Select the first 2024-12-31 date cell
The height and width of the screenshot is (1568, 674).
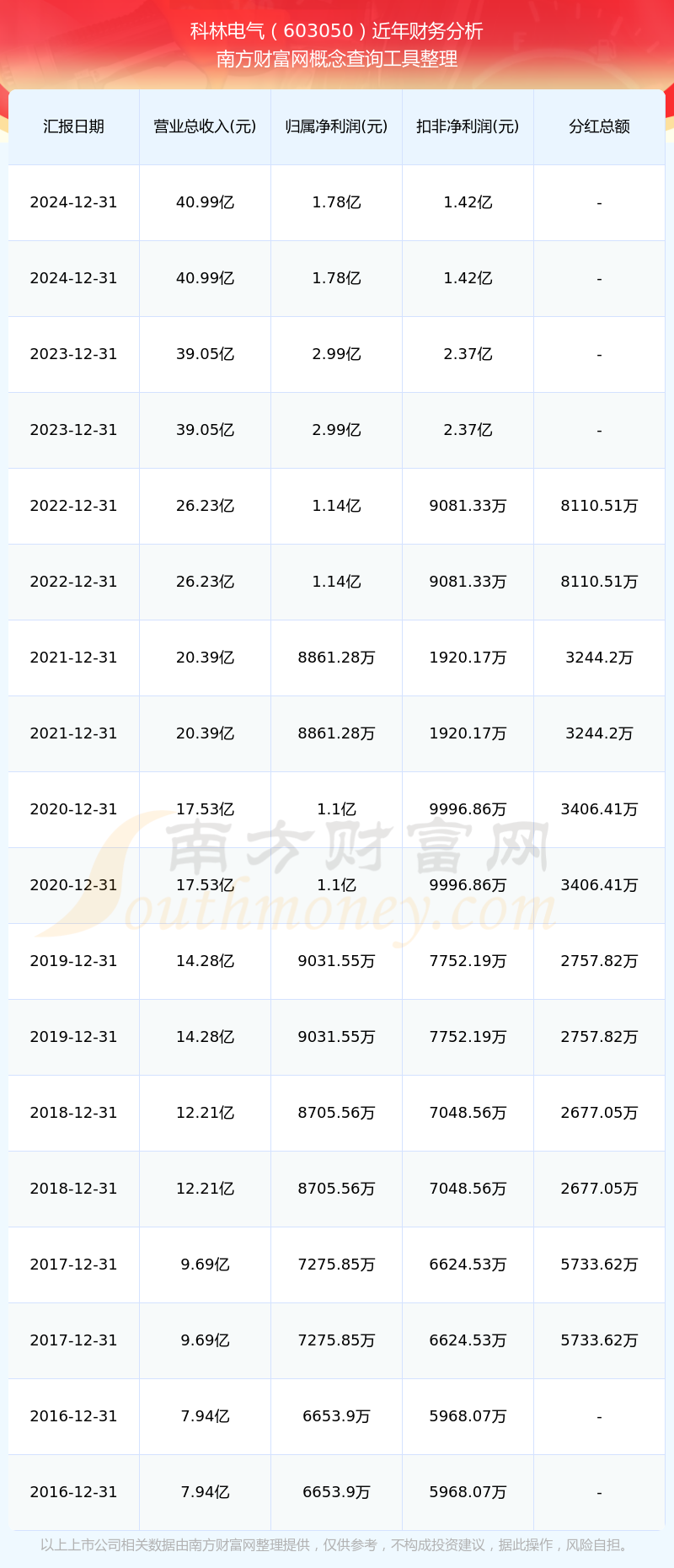(x=73, y=202)
